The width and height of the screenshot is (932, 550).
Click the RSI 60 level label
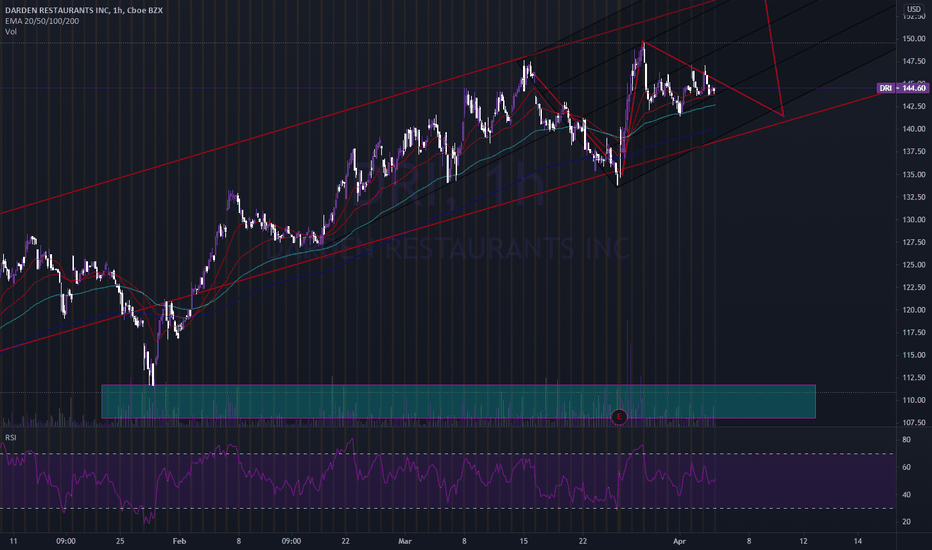(906, 467)
